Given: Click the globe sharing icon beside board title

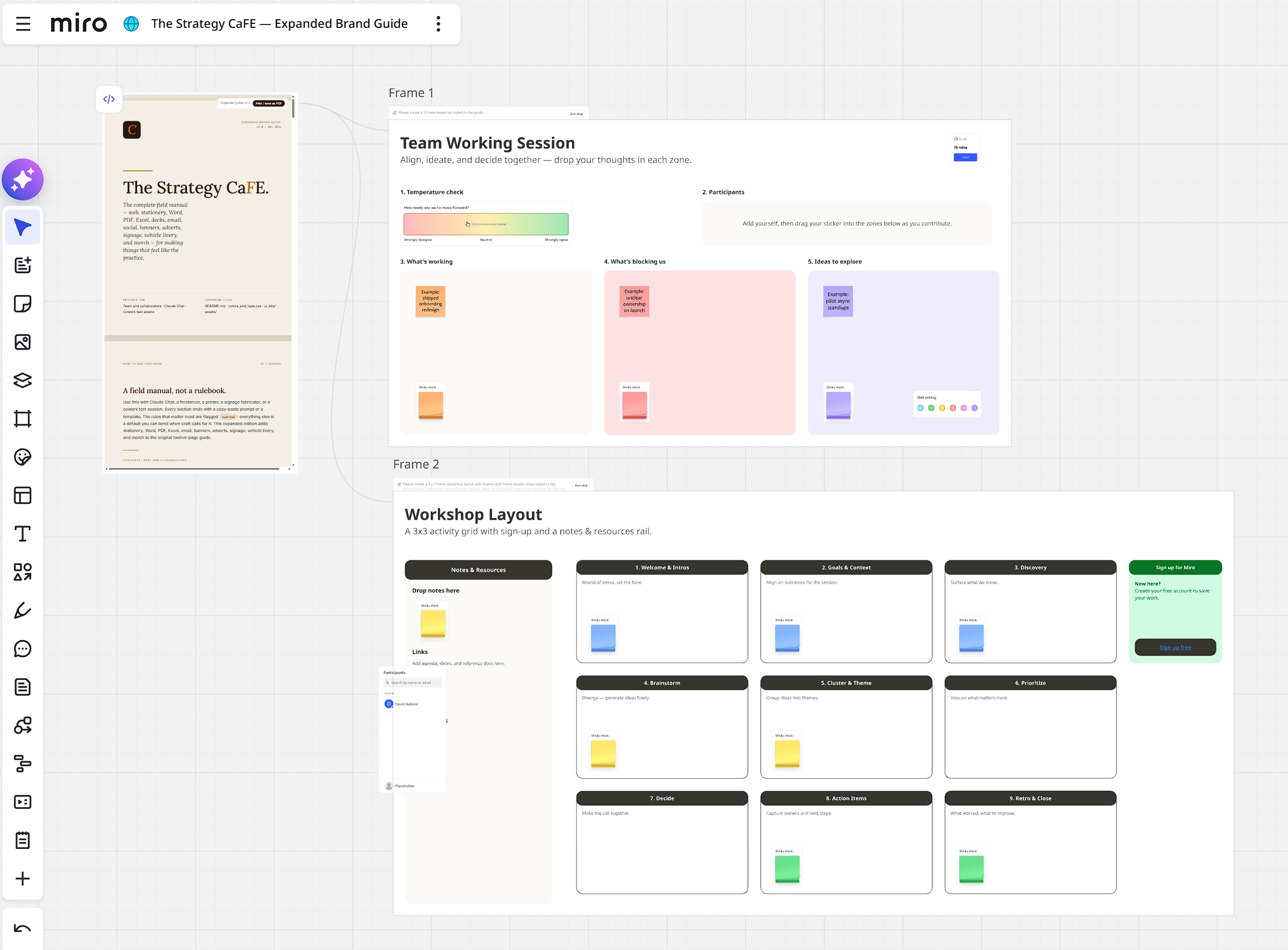Looking at the screenshot, I should pyautogui.click(x=131, y=24).
